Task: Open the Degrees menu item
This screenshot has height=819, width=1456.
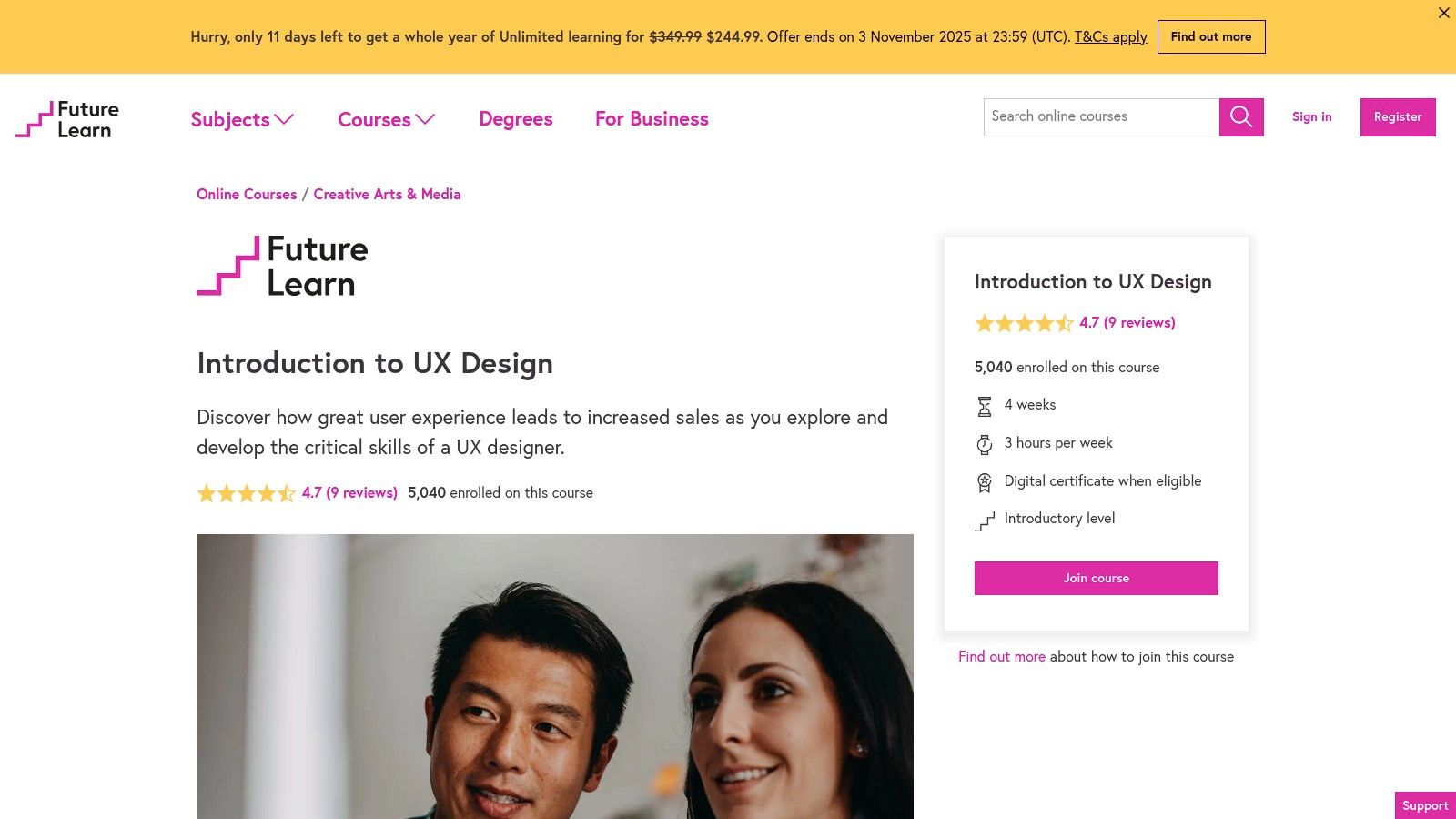Action: coord(516,119)
